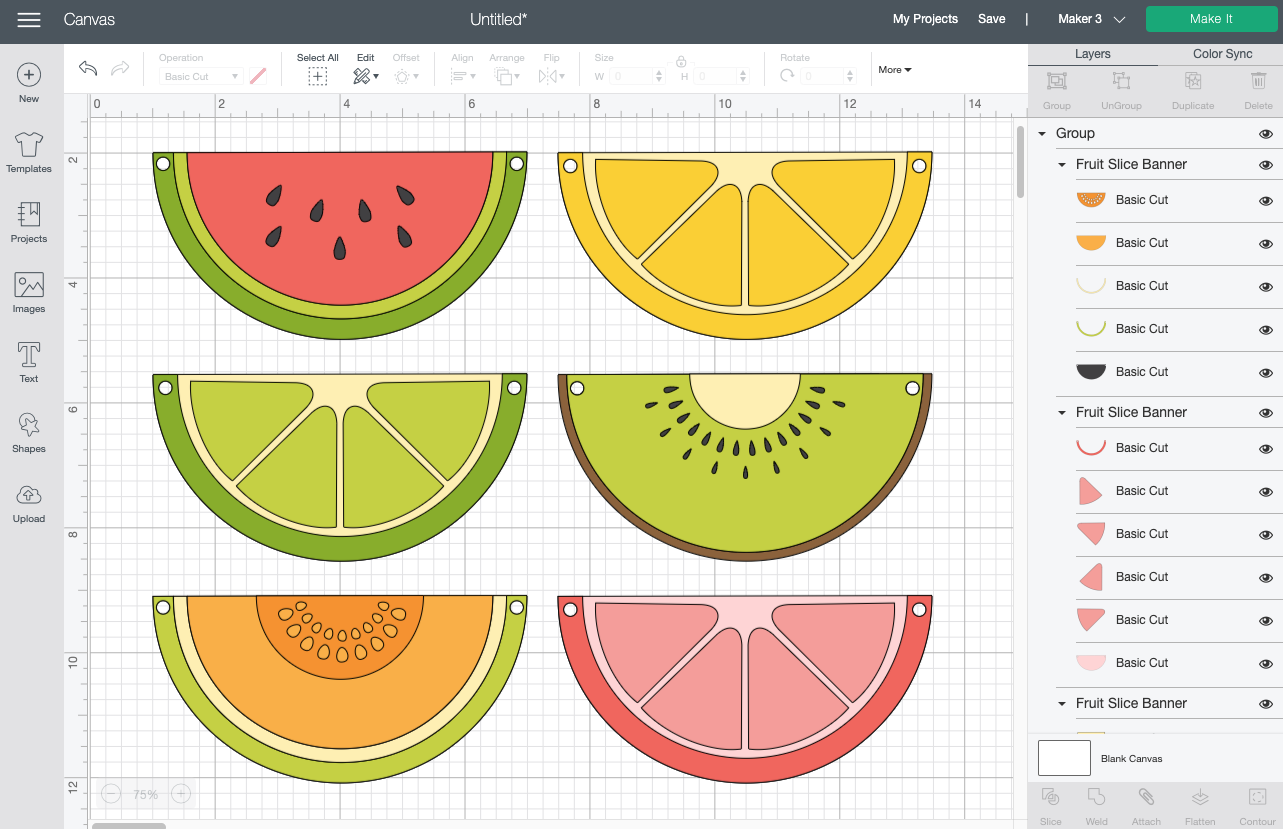Click the height H size field
The image size is (1283, 829).
point(724,76)
